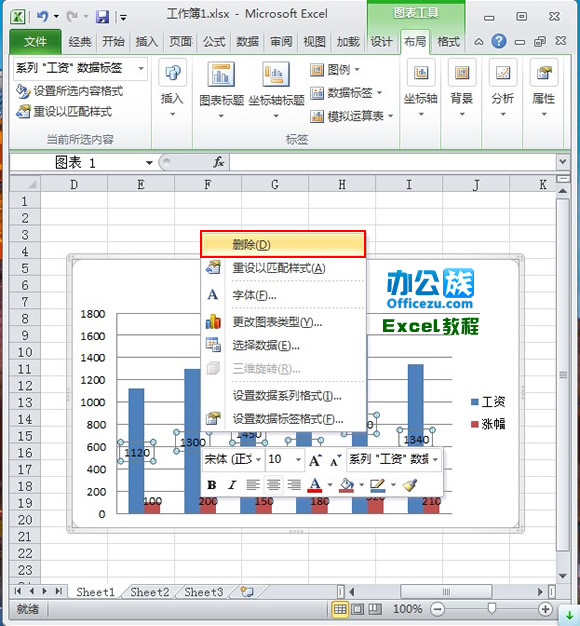
Task: Click the 100% zoom level text
Action: click(408, 609)
